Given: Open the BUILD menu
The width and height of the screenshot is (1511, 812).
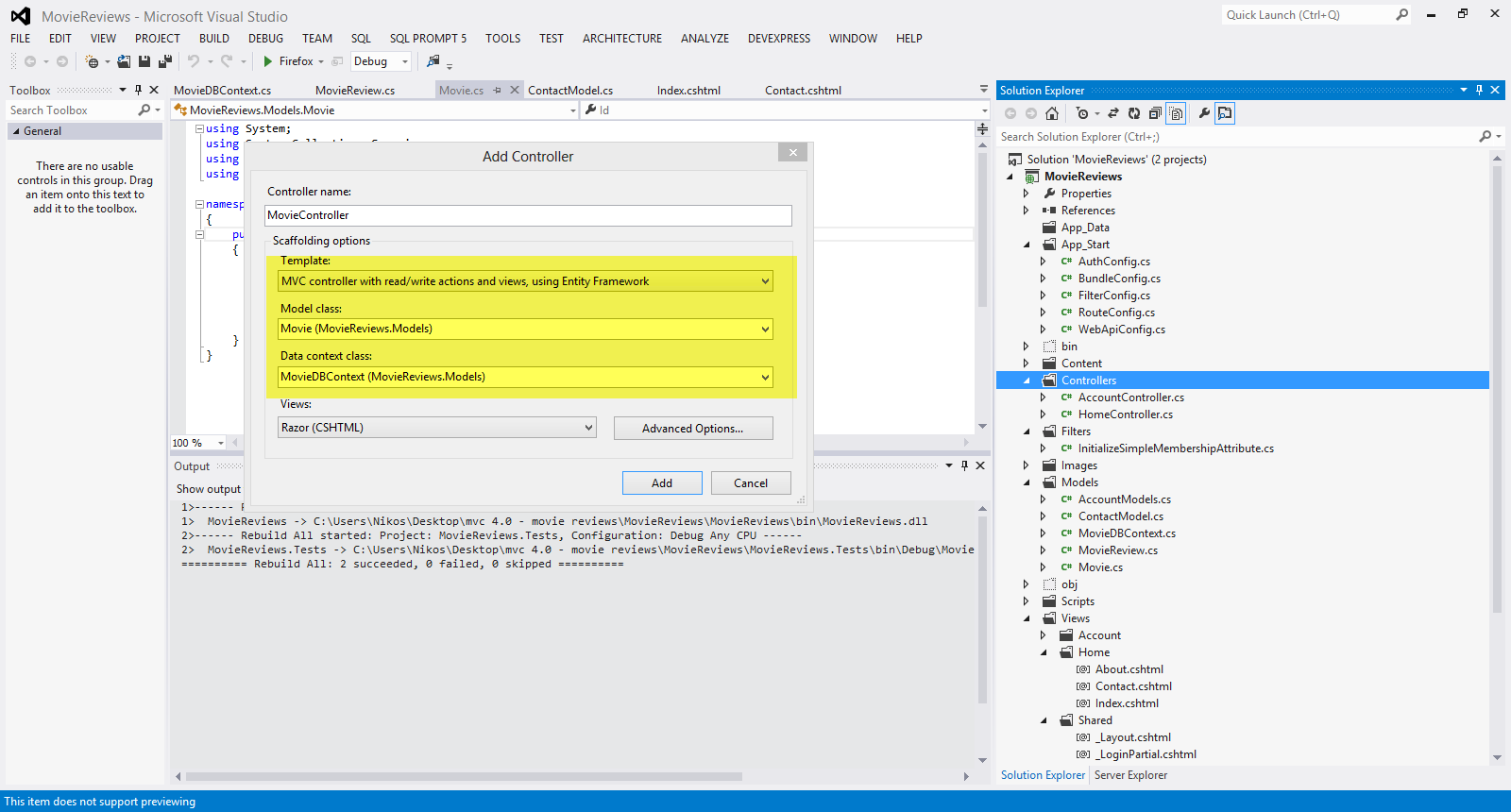Looking at the screenshot, I should [x=214, y=39].
